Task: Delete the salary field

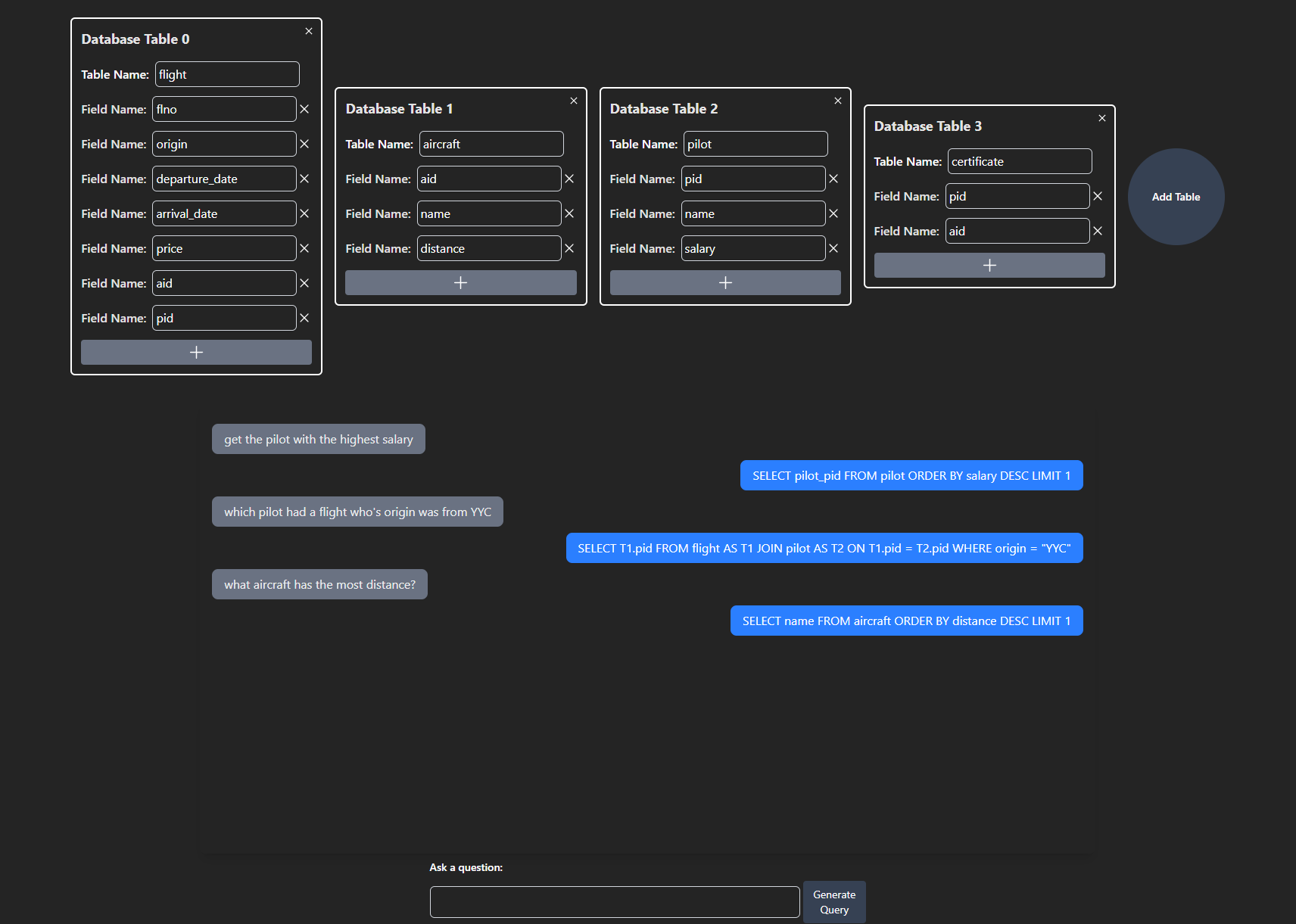Action: (x=833, y=248)
